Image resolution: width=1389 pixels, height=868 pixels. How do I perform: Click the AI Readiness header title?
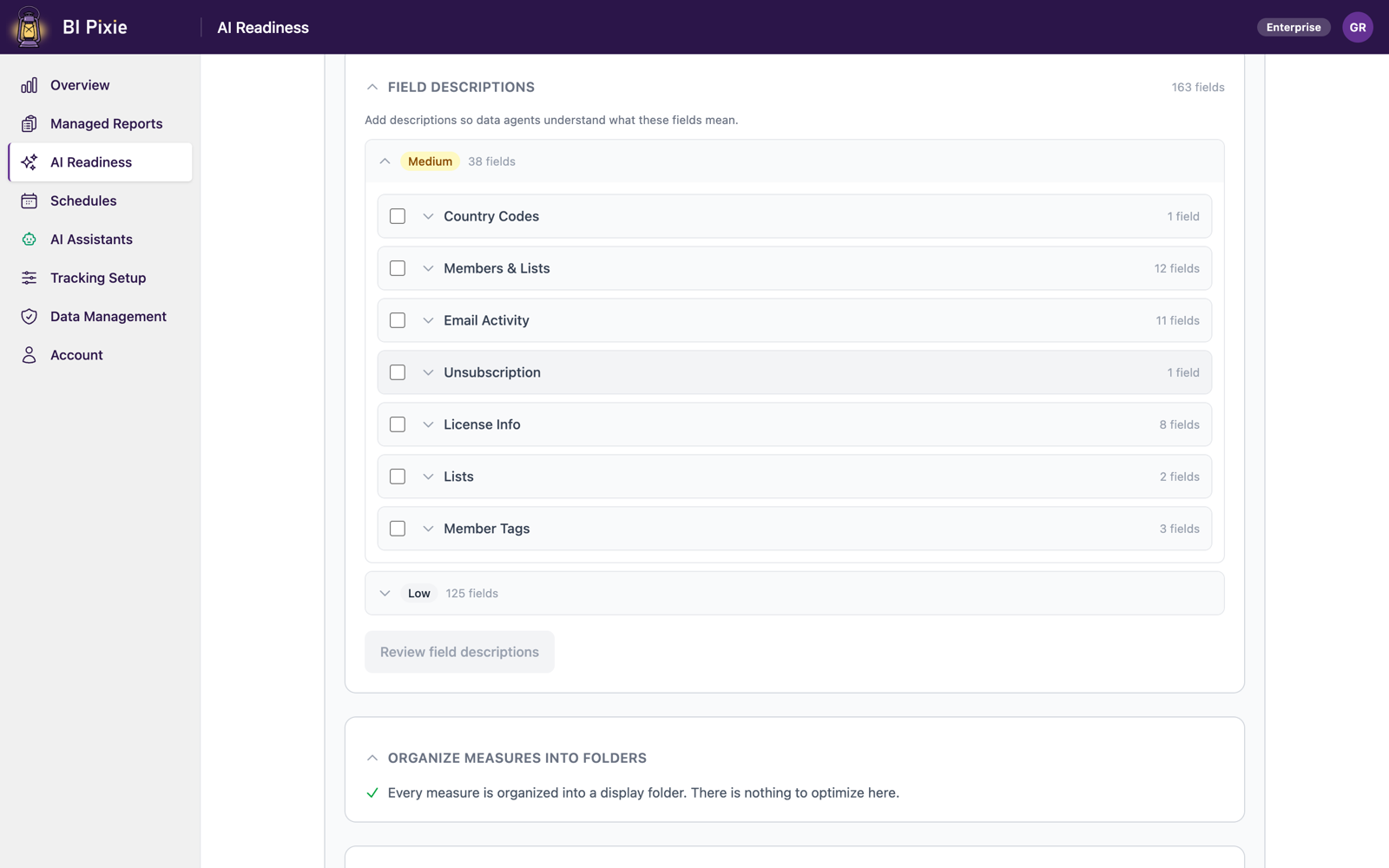pyautogui.click(x=263, y=27)
